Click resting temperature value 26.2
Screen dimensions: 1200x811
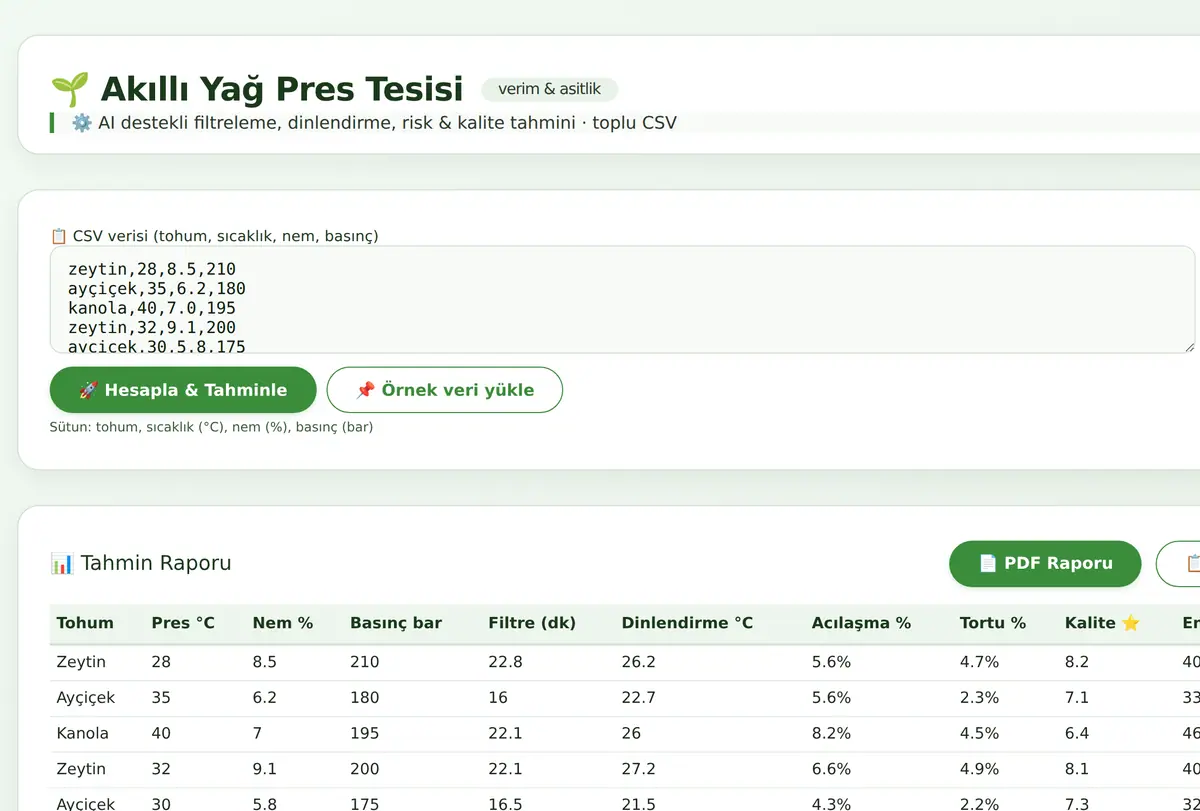pos(639,661)
